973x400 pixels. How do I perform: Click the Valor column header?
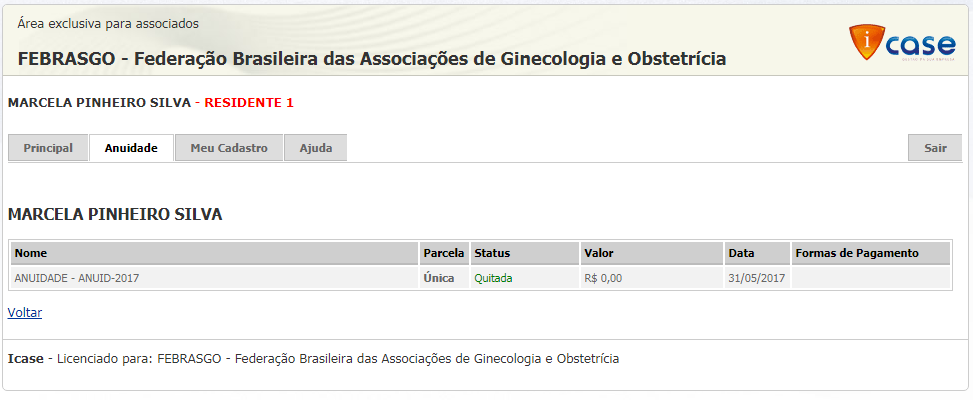point(599,253)
